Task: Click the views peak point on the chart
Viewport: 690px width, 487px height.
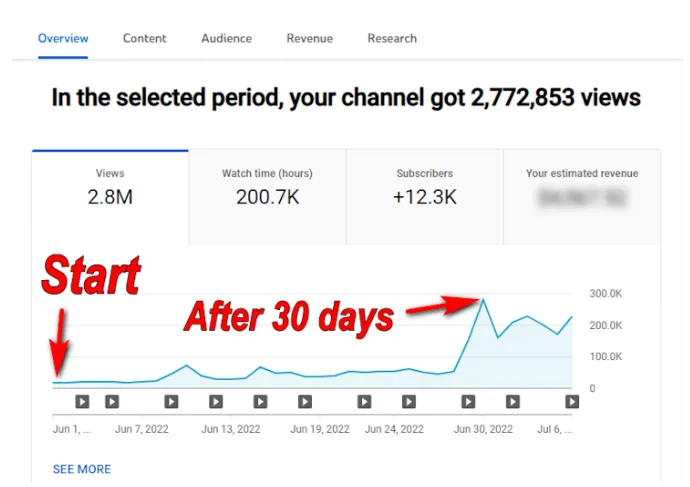Action: pos(483,298)
